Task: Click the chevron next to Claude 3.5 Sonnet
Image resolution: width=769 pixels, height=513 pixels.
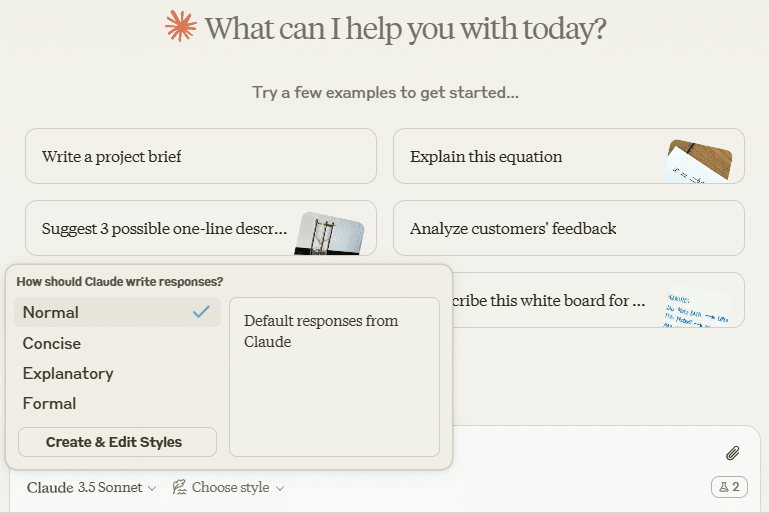Action: [152, 488]
